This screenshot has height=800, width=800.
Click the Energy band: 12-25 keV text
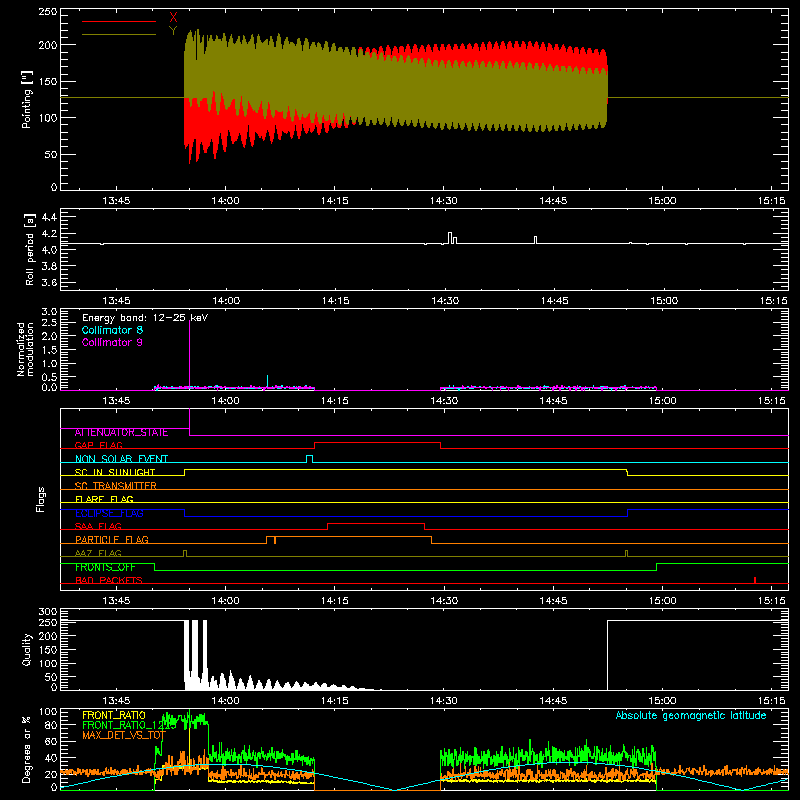(x=145, y=318)
